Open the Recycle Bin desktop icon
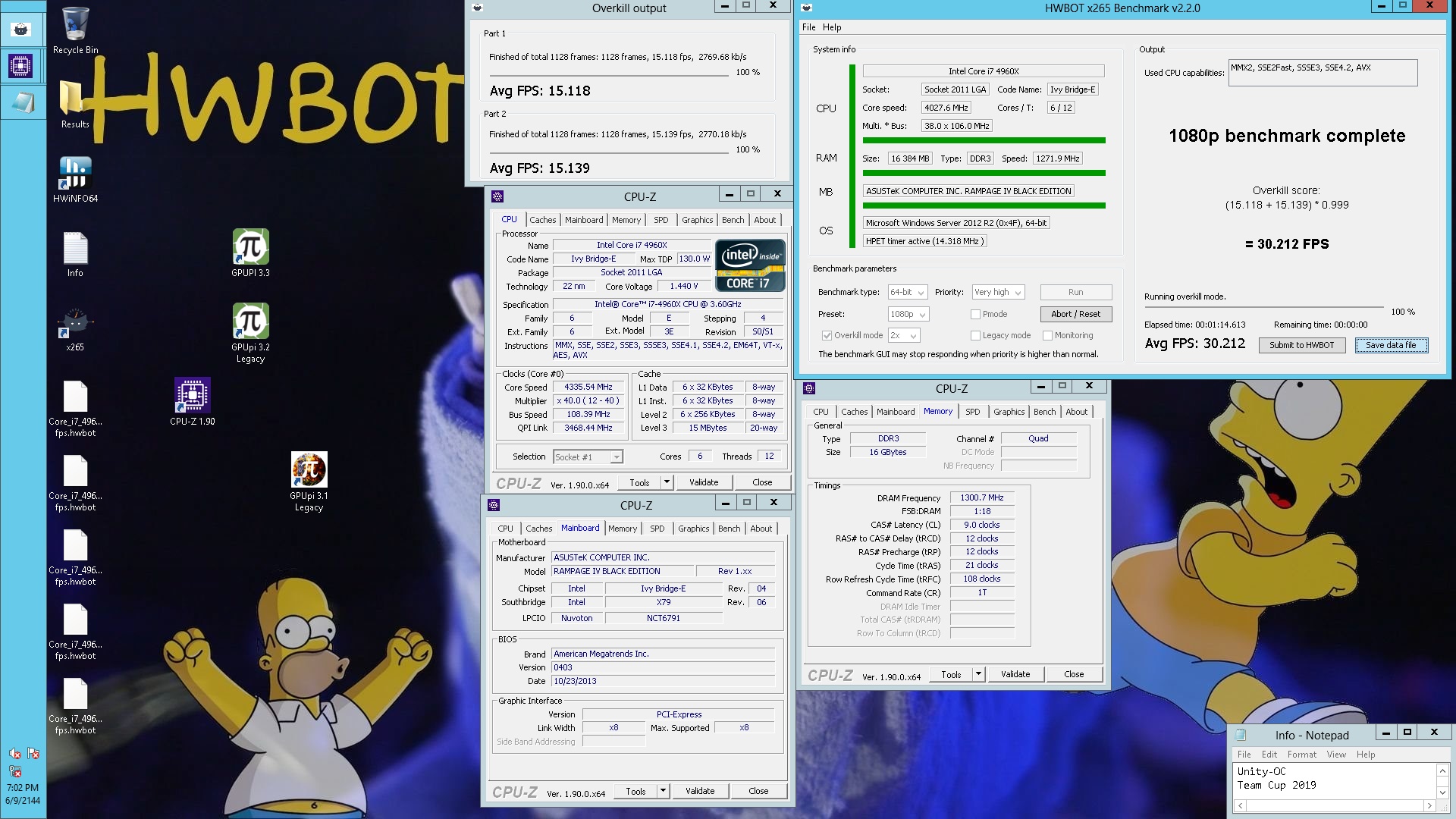The width and height of the screenshot is (1456, 819). pos(75,30)
